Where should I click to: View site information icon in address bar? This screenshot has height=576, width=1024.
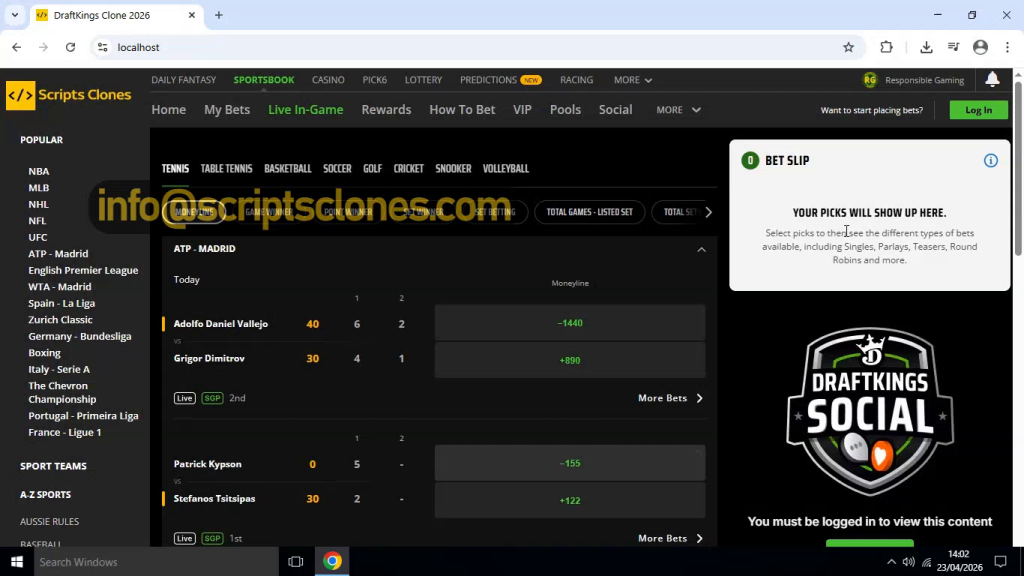click(103, 47)
